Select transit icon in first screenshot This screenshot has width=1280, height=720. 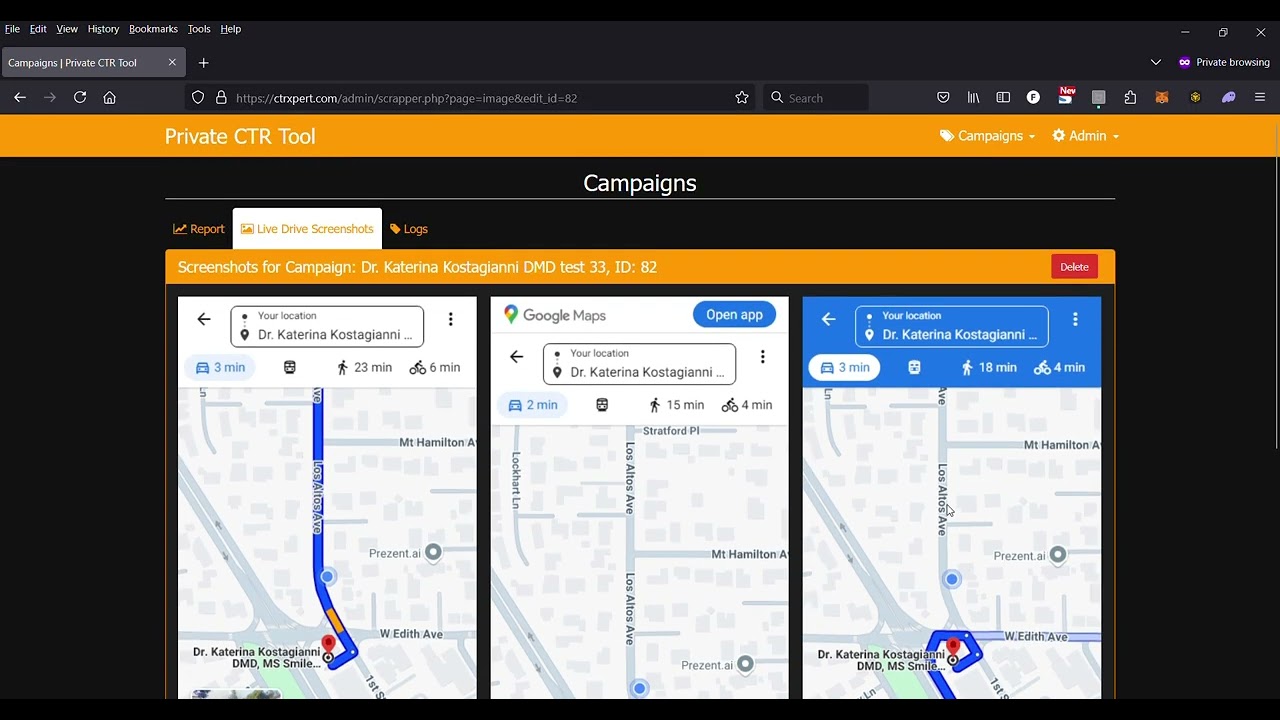(x=290, y=367)
